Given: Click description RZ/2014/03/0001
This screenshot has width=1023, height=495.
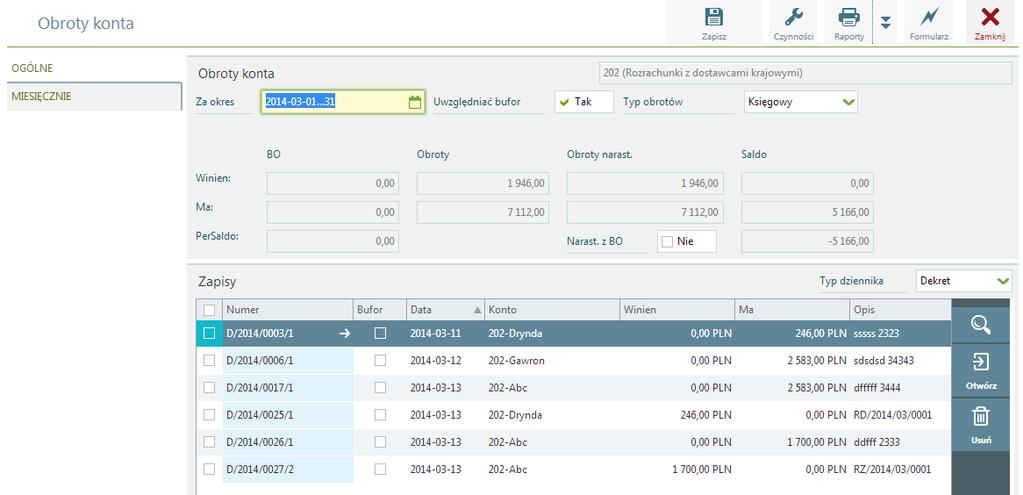Looking at the screenshot, I should click(x=892, y=469).
